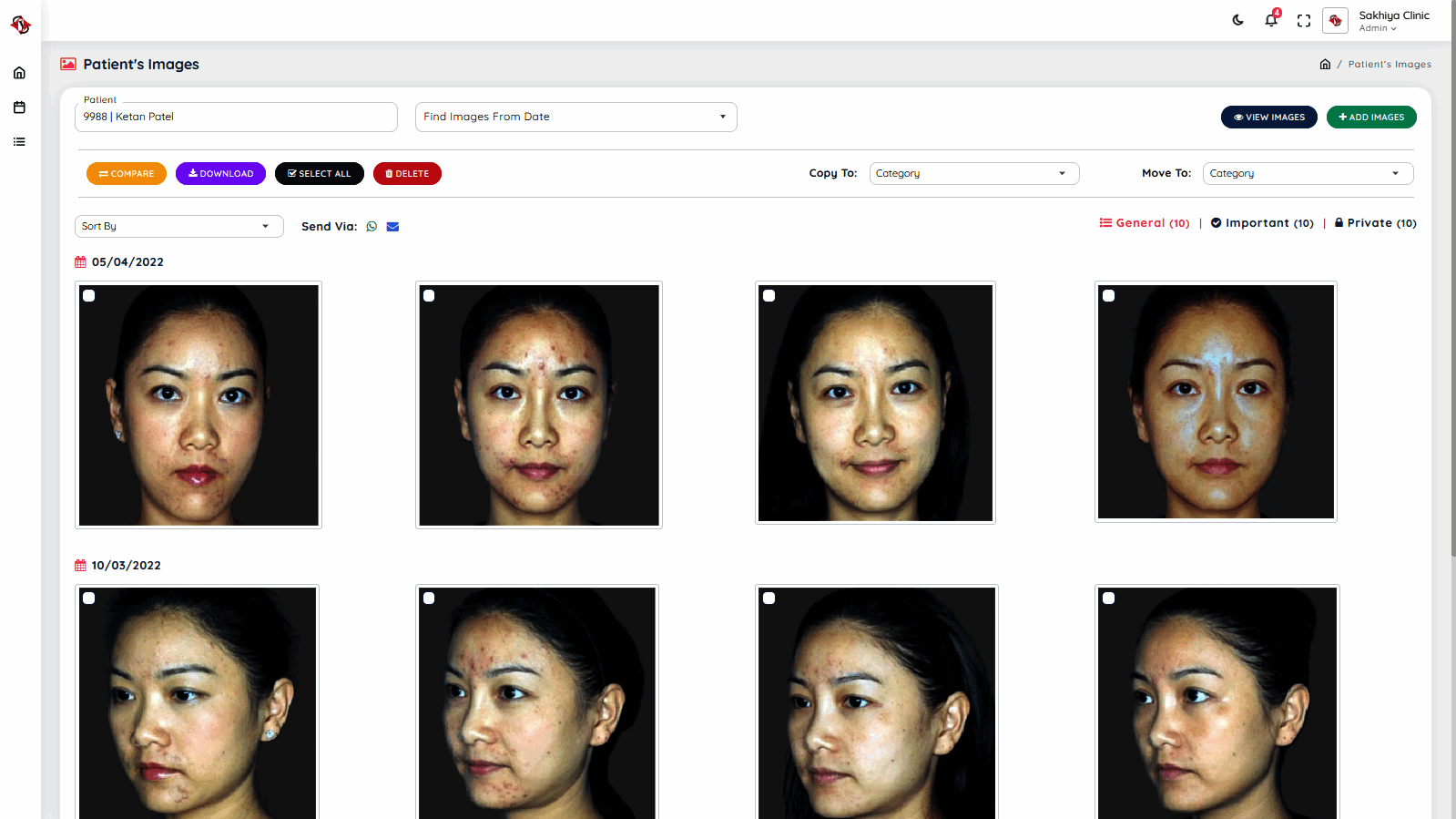Viewport: 1456px width, 819px height.
Task: Open the Copy To category dropdown
Action: [973, 173]
